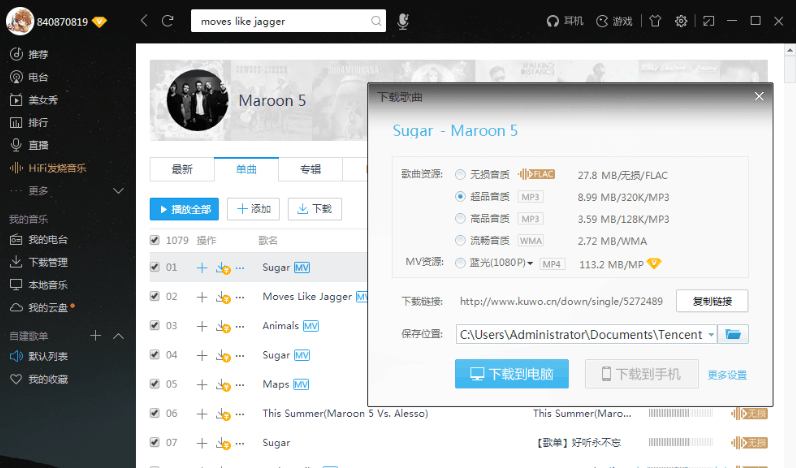Switch to 单曲 tab
Screen dimensions: 796x468
(246, 169)
